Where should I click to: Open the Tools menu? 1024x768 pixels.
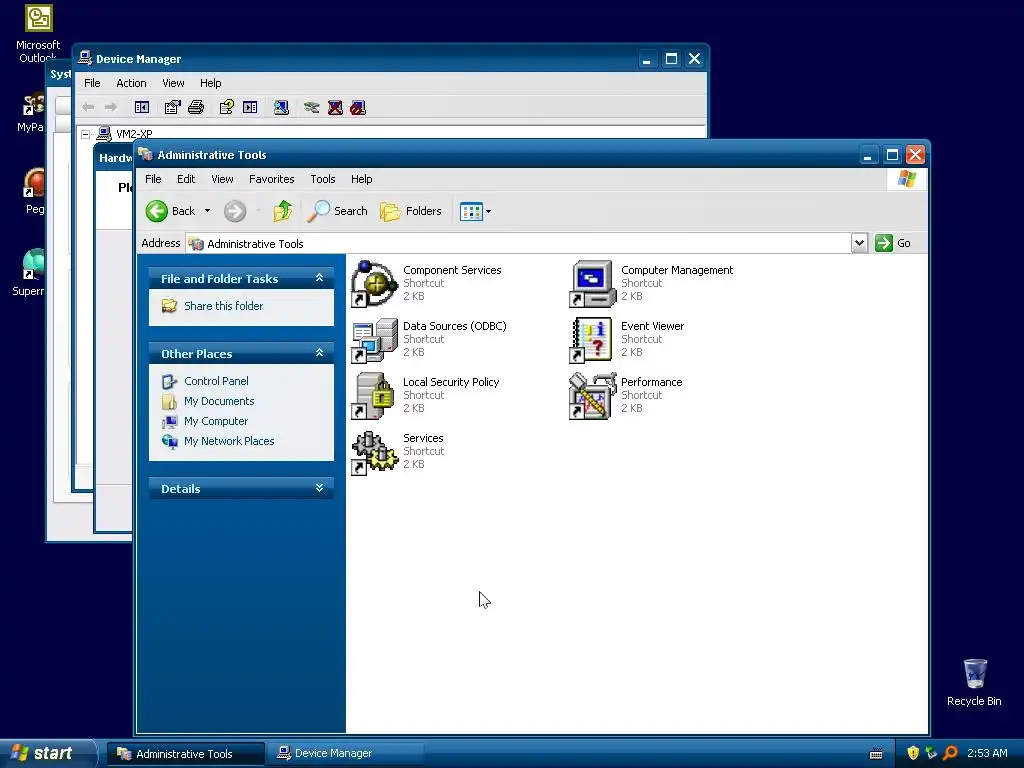pyautogui.click(x=323, y=179)
